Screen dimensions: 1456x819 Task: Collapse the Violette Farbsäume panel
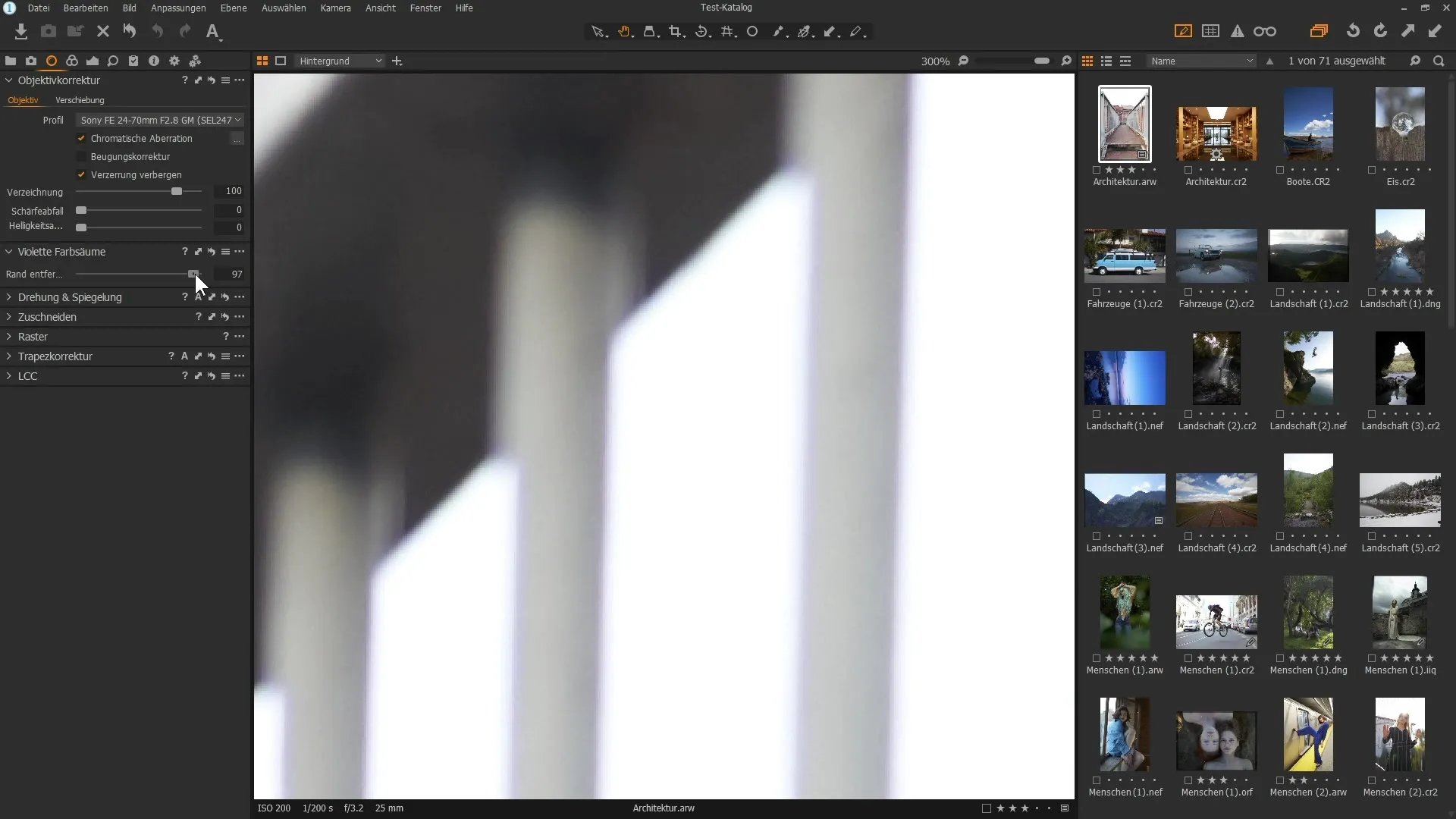point(9,252)
